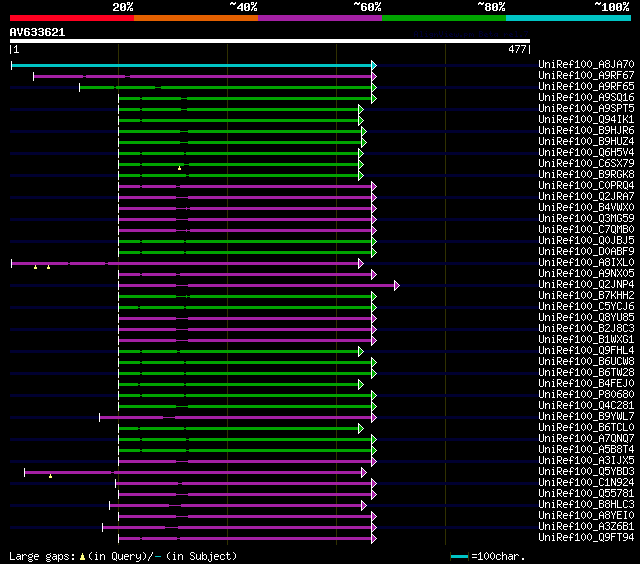This screenshot has width=640, height=564.
Task: Open the UniRef100_A3Z6B1 hit label
Action: coord(586,527)
